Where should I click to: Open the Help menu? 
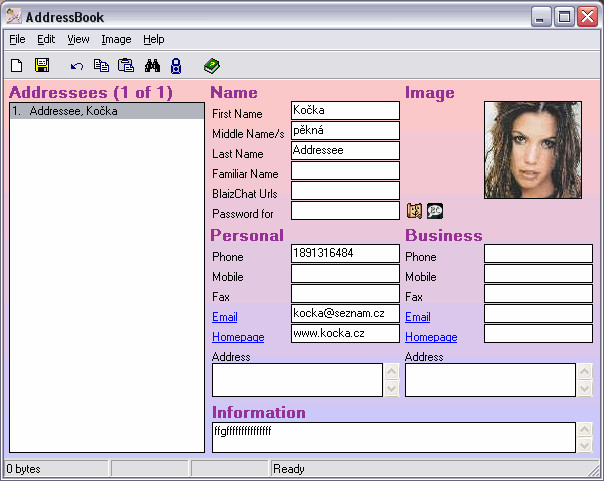(154, 39)
